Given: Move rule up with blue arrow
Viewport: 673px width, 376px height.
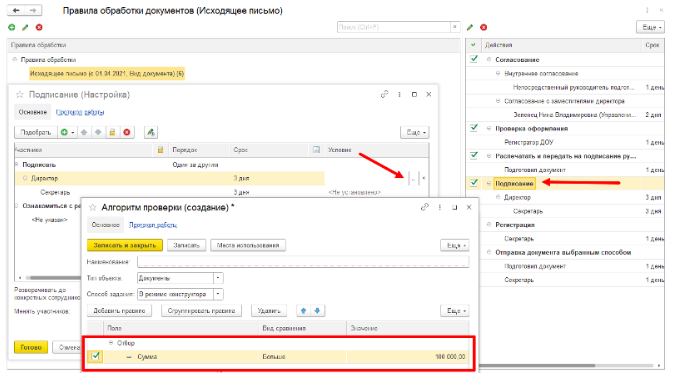Looking at the screenshot, I should pyautogui.click(x=303, y=311).
